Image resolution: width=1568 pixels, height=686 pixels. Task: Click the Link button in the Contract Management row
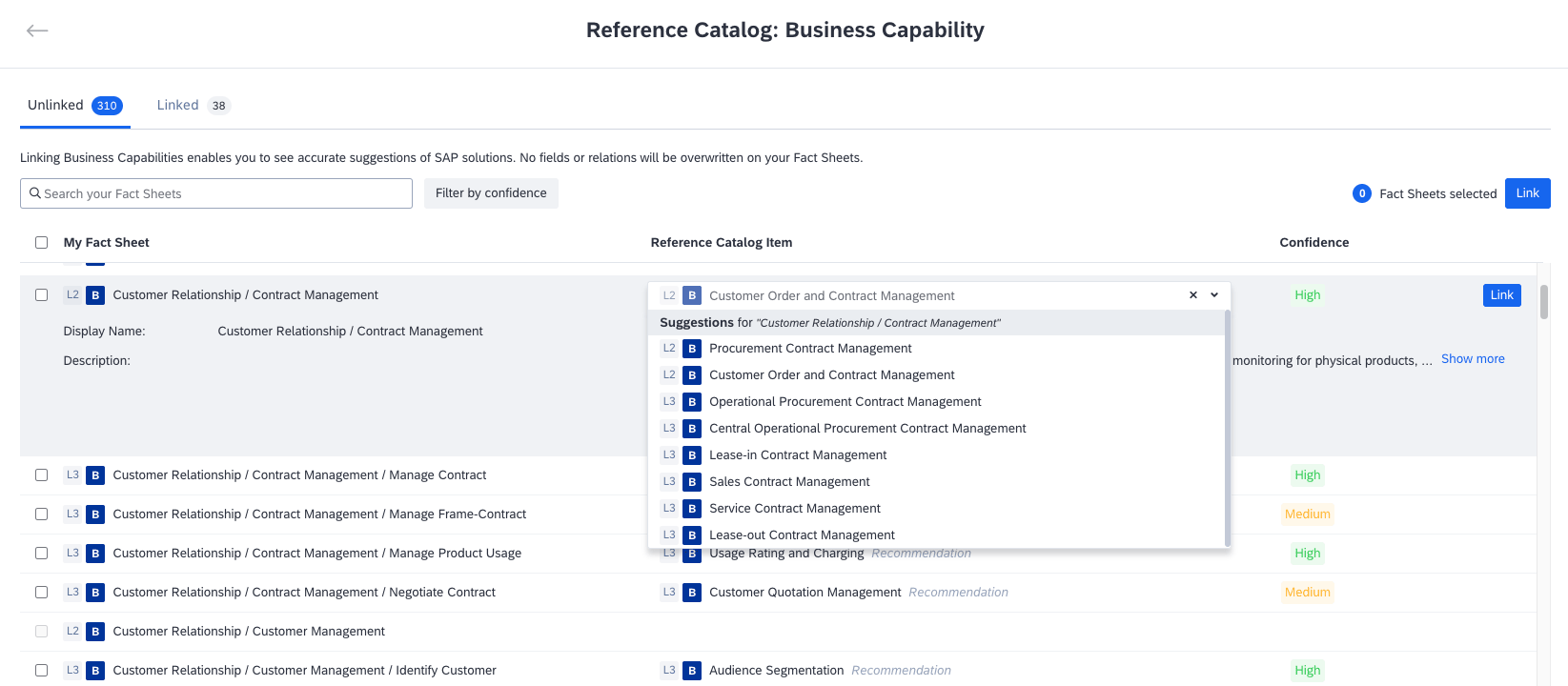click(1502, 295)
